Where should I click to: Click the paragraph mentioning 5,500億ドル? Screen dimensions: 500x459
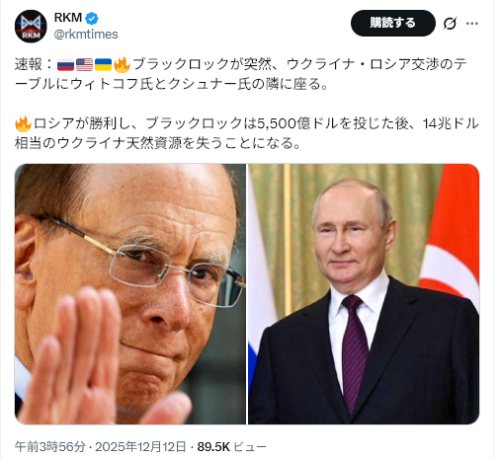[x=247, y=133]
